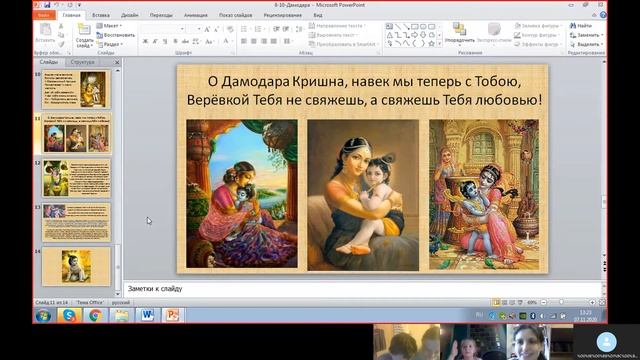This screenshot has height=360, width=640.
Task: Click the Restore (Восстановить) button
Action: click(x=116, y=35)
